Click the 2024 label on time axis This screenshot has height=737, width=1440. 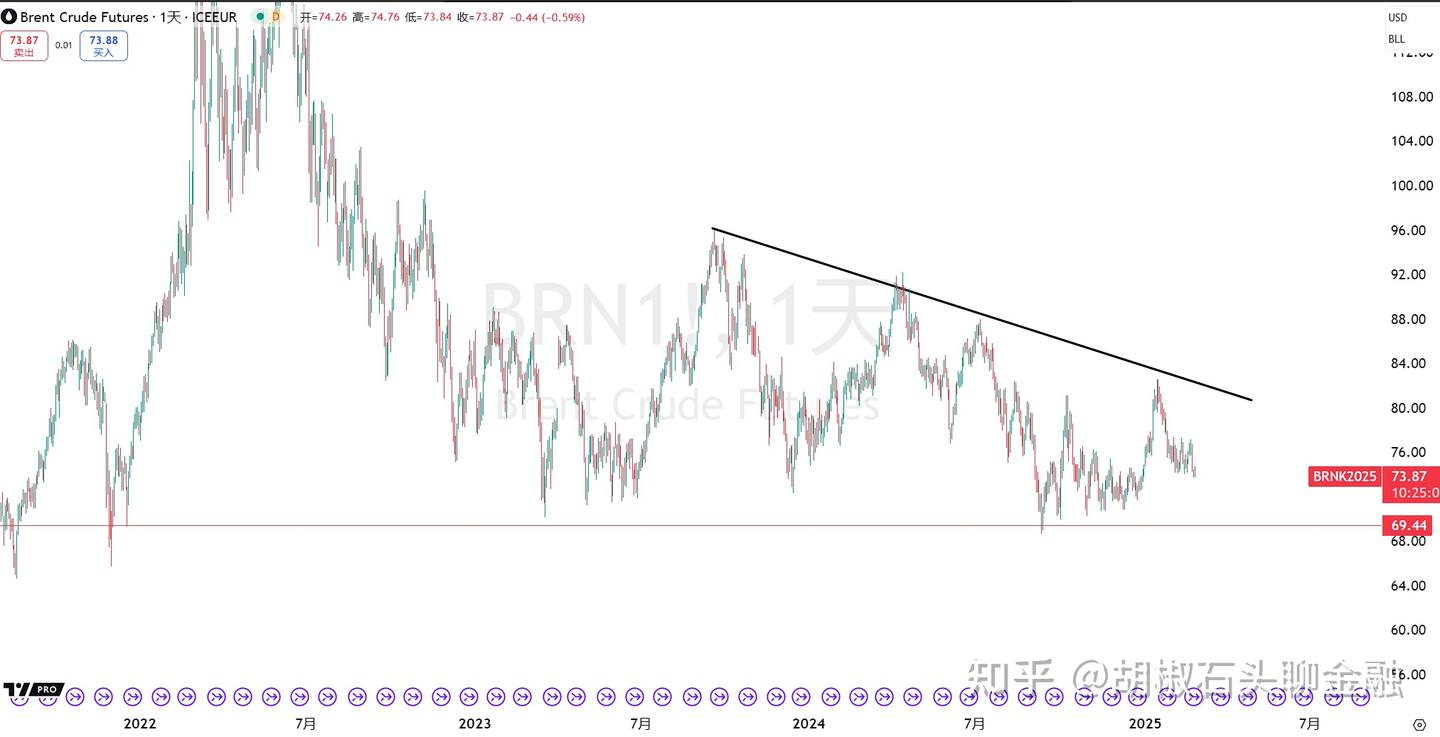pos(808,723)
